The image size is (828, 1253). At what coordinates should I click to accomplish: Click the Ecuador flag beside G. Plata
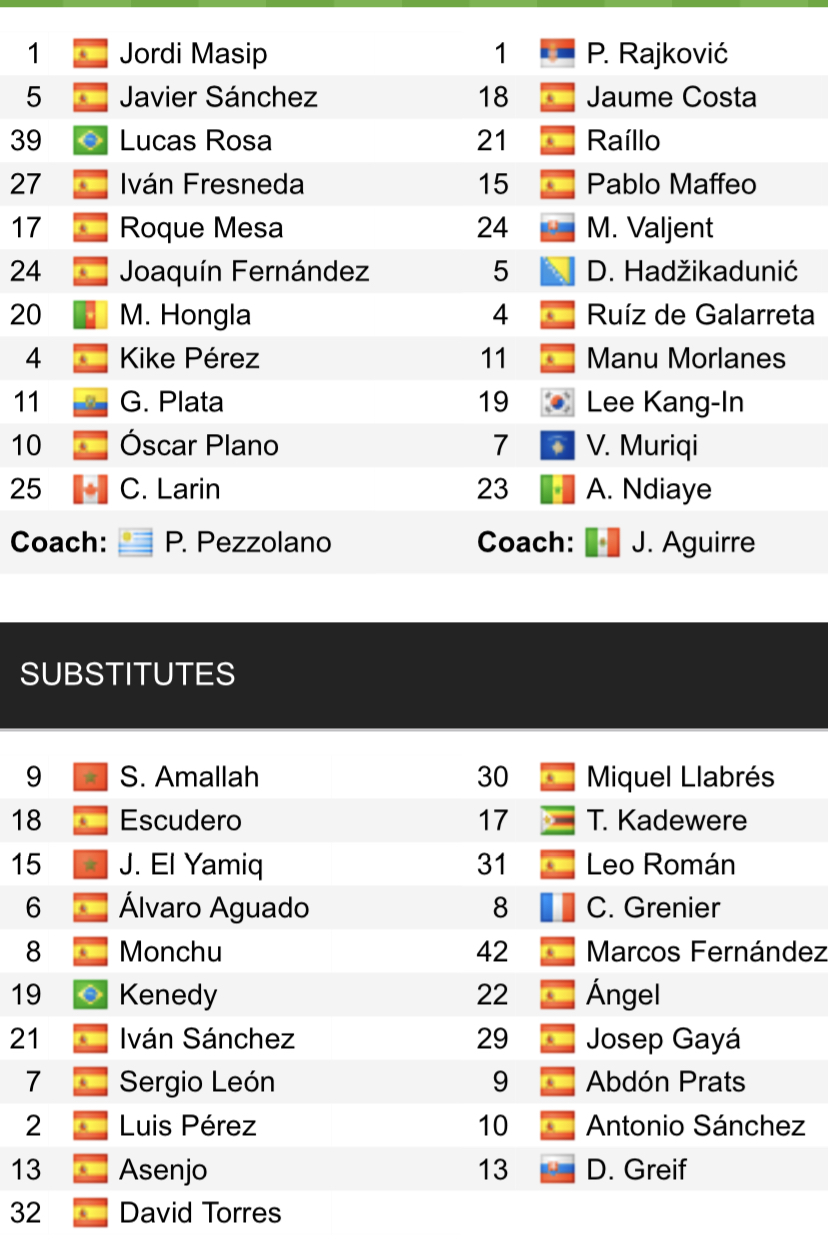90,403
